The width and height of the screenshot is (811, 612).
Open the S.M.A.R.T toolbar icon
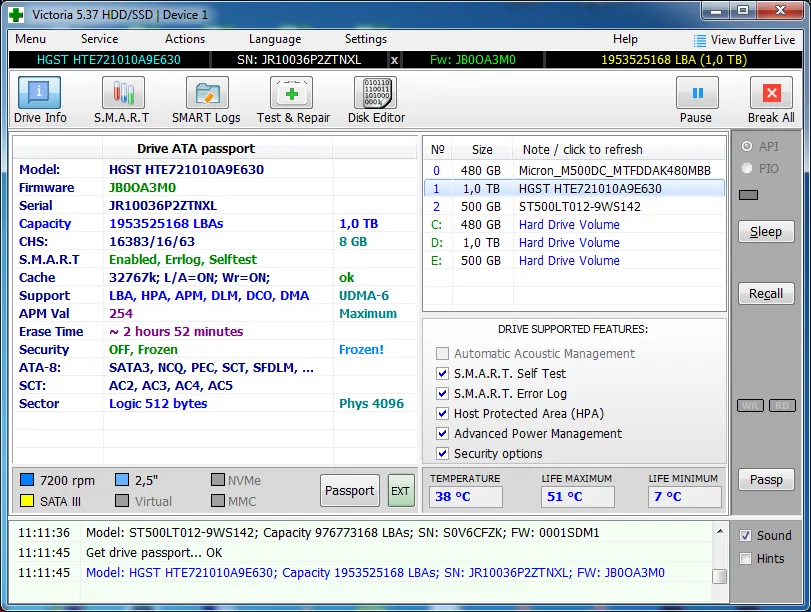click(122, 100)
